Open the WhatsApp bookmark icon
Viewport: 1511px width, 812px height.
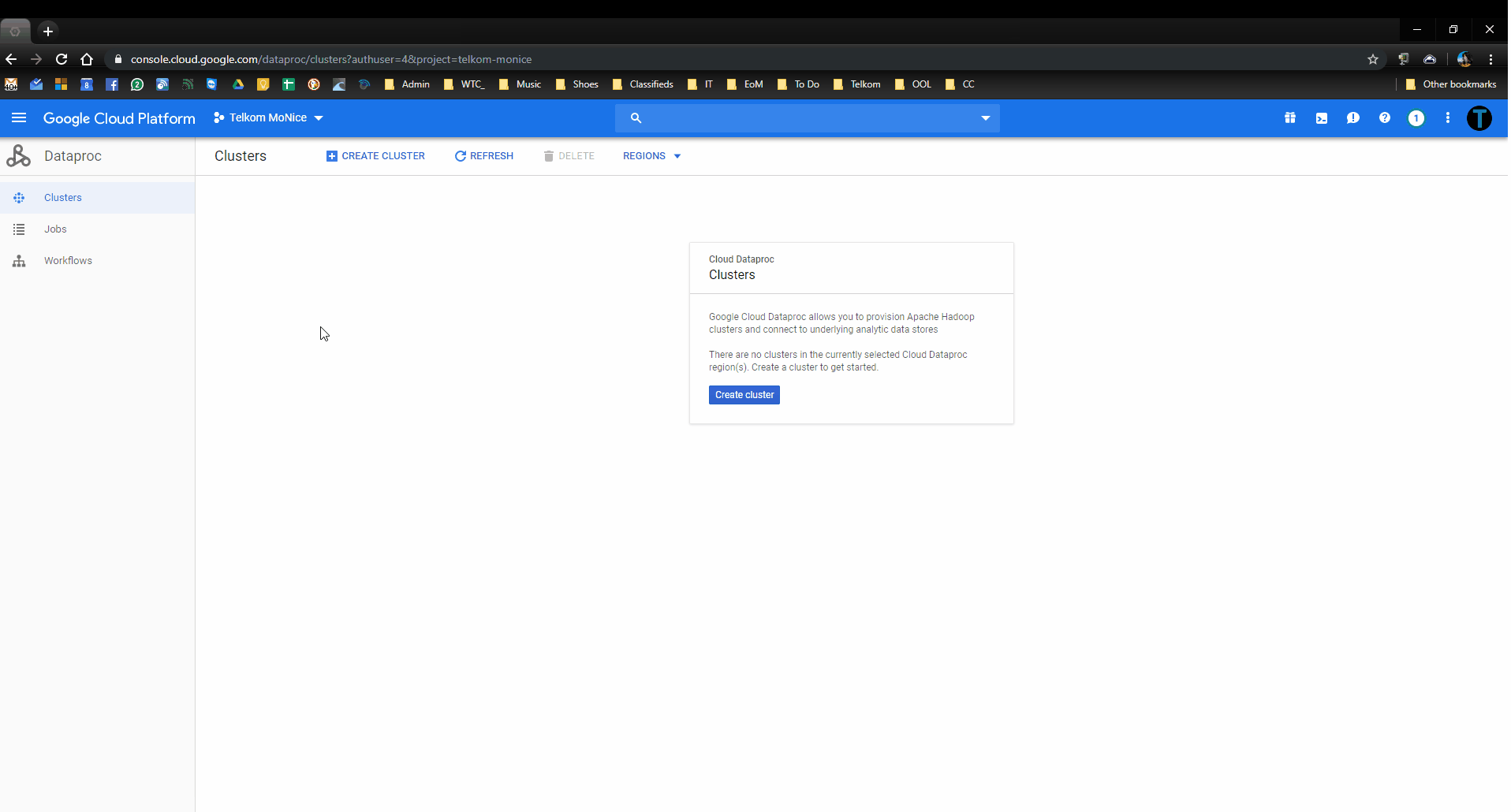tap(137, 84)
